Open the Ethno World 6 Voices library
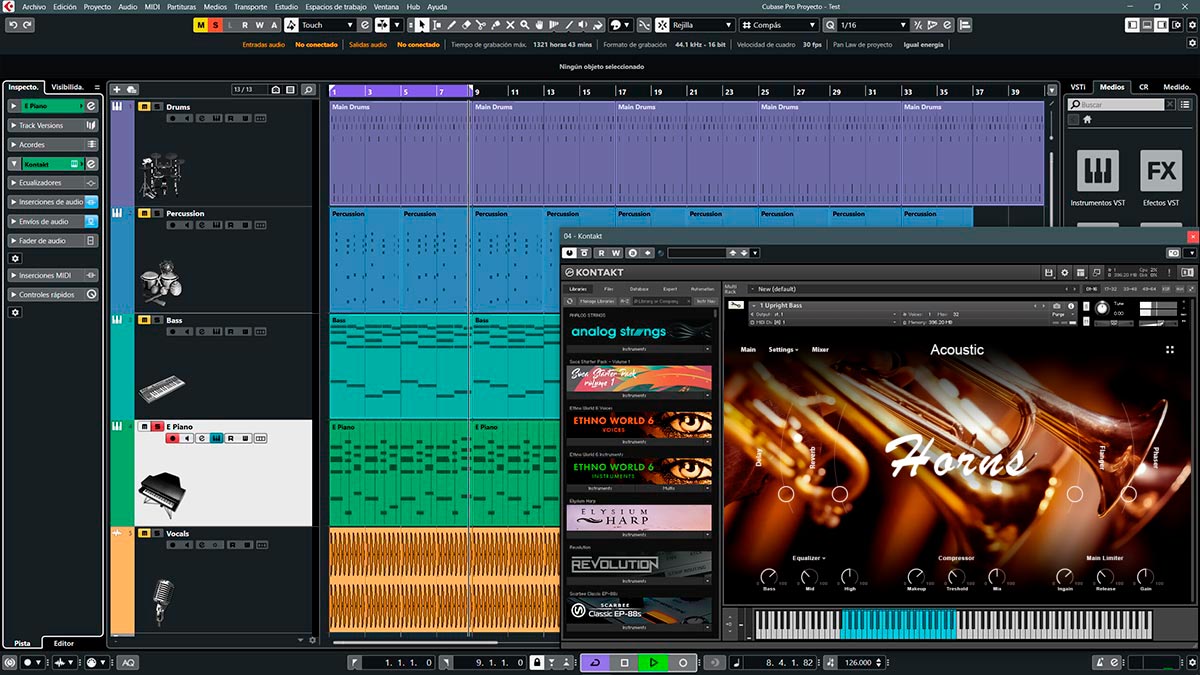This screenshot has height=675, width=1200. [x=640, y=425]
